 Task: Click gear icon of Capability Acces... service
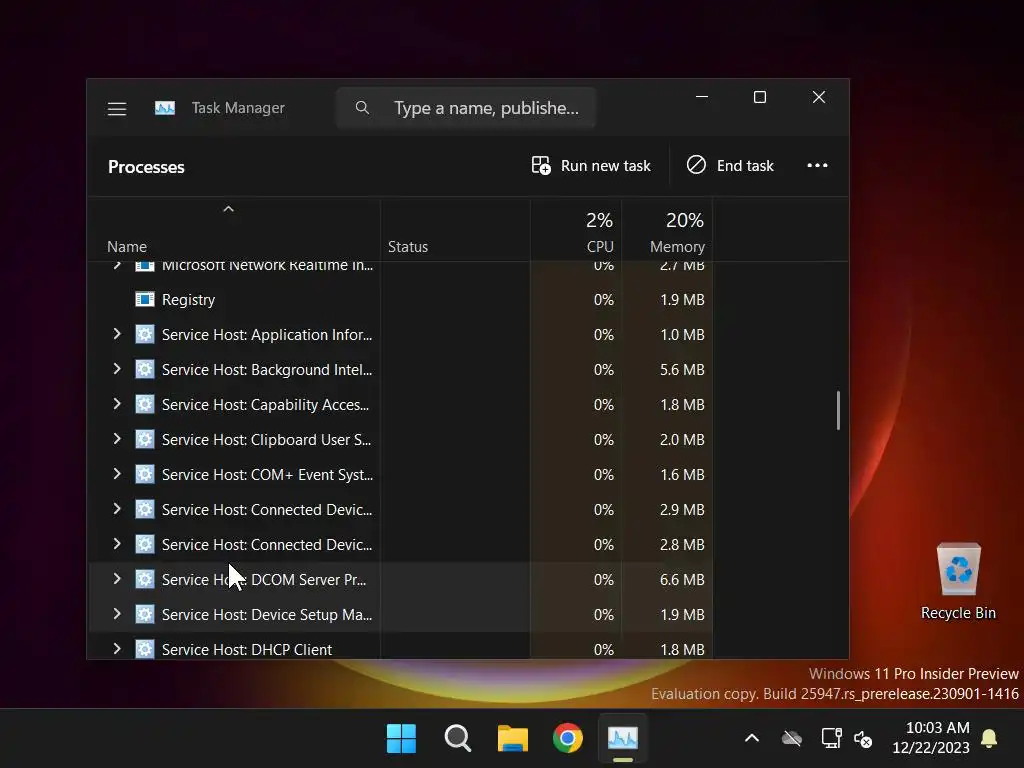144,404
